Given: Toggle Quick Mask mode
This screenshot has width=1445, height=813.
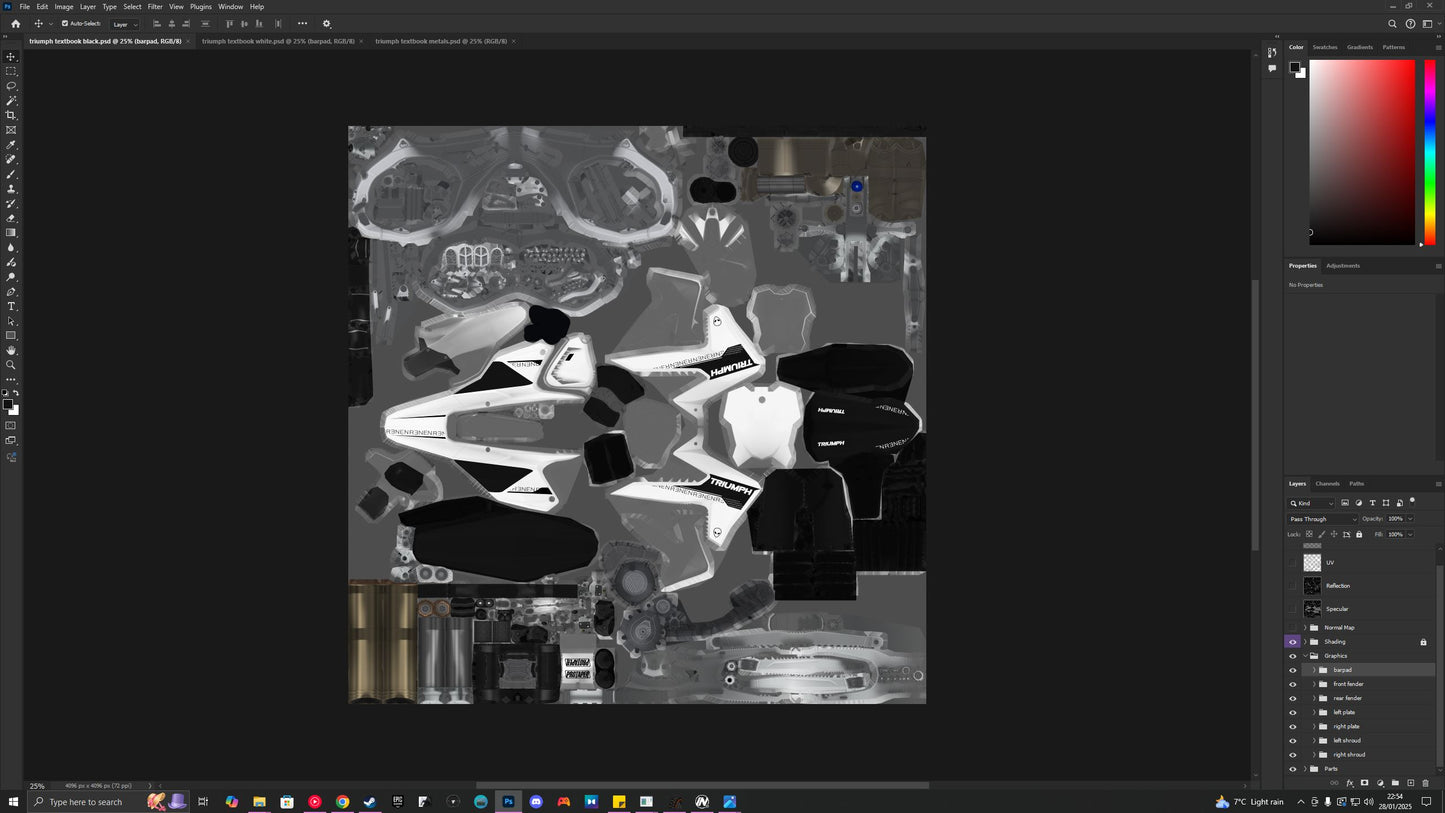Looking at the screenshot, I should pos(11,426).
